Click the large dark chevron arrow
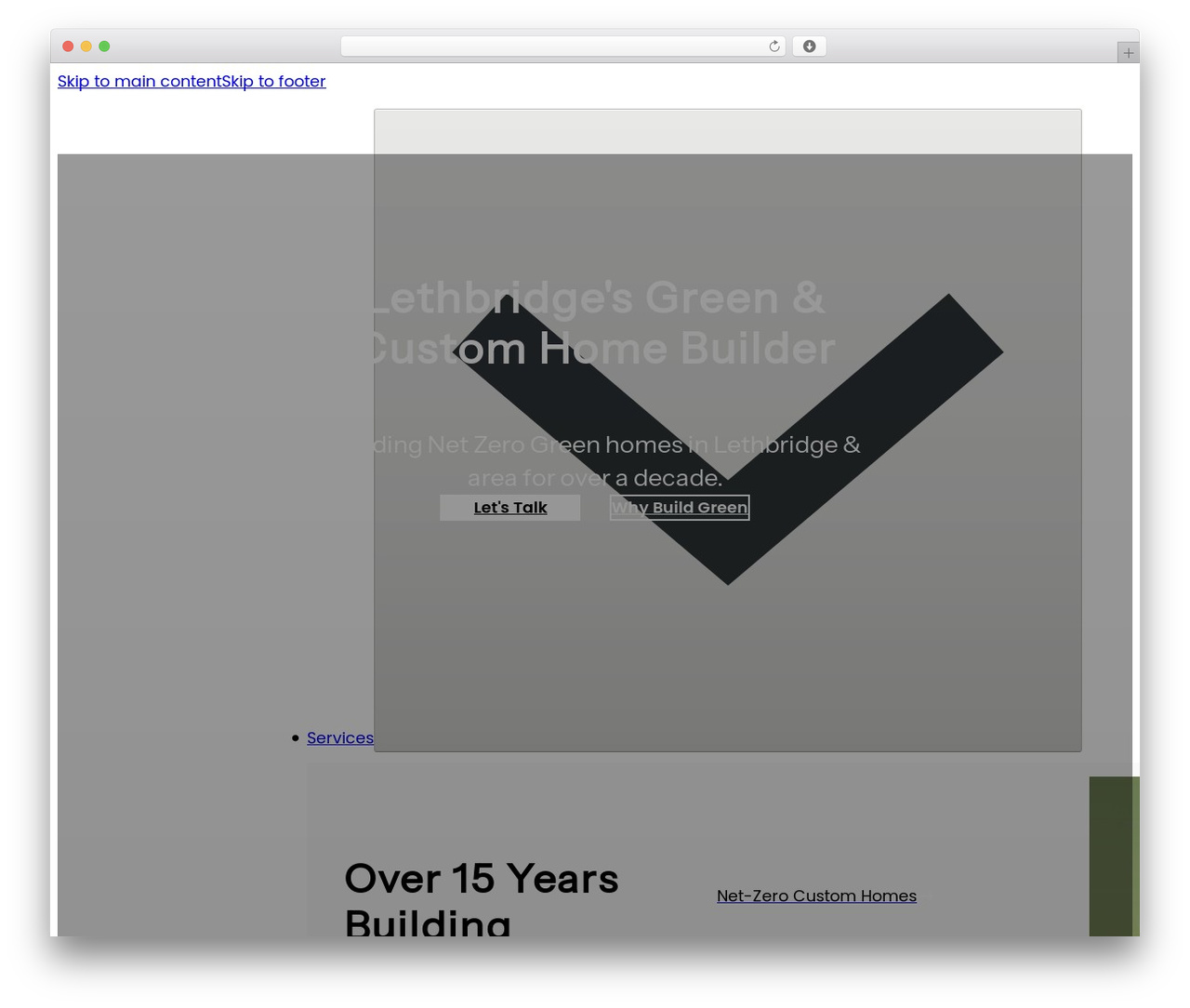 (x=728, y=440)
